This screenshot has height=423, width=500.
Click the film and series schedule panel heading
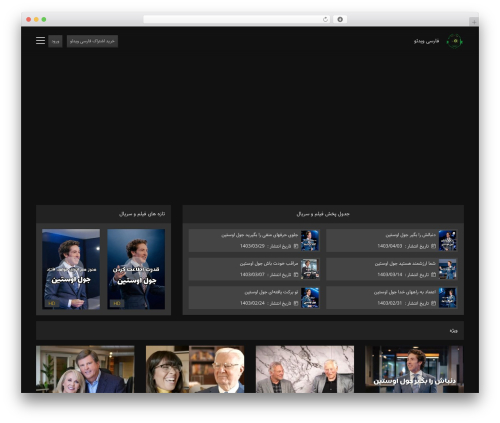(x=323, y=214)
